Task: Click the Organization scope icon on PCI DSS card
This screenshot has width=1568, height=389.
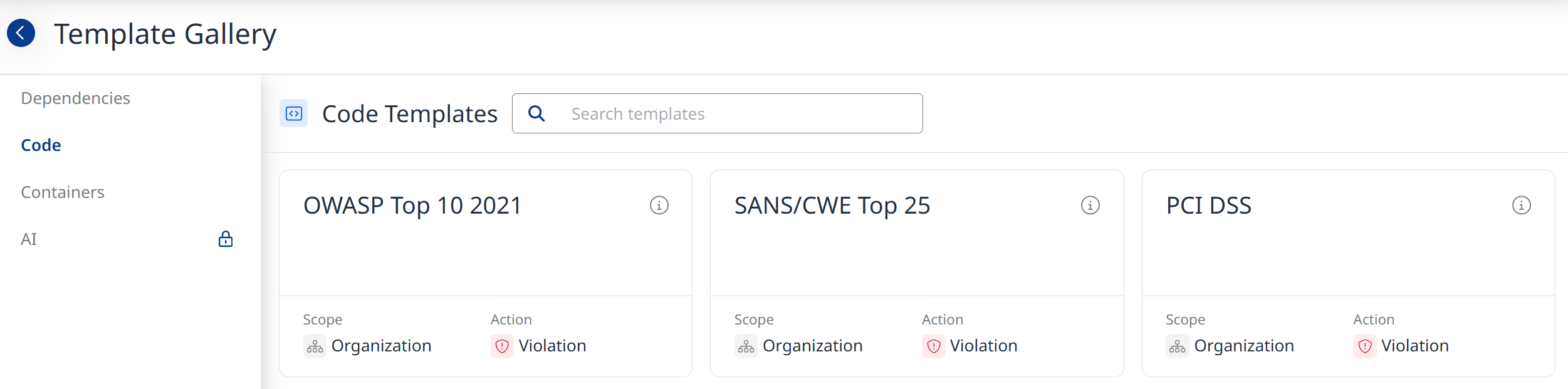Action: coord(1177,346)
